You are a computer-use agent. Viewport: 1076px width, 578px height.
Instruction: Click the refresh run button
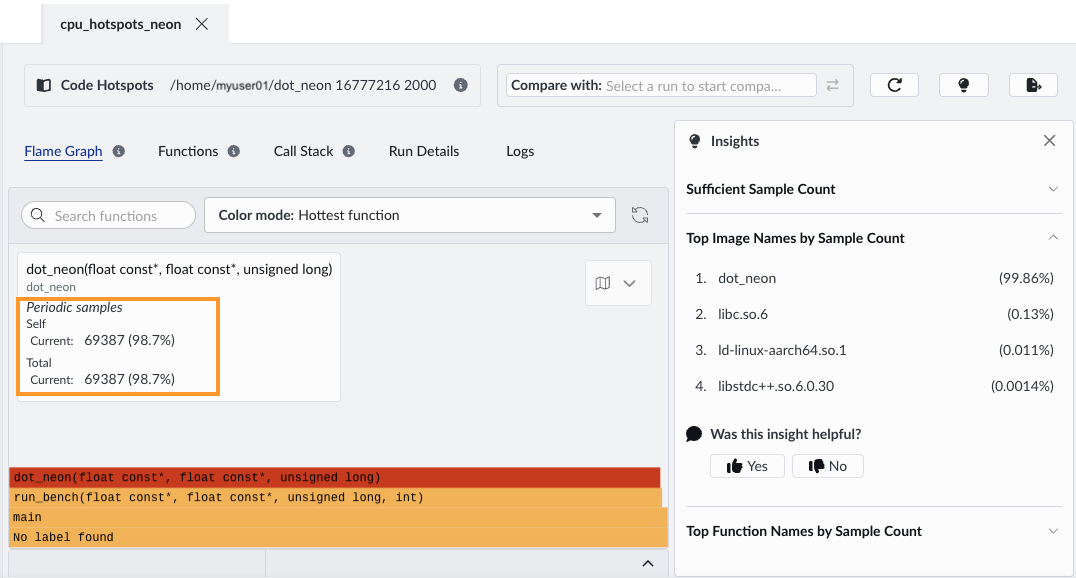(894, 85)
